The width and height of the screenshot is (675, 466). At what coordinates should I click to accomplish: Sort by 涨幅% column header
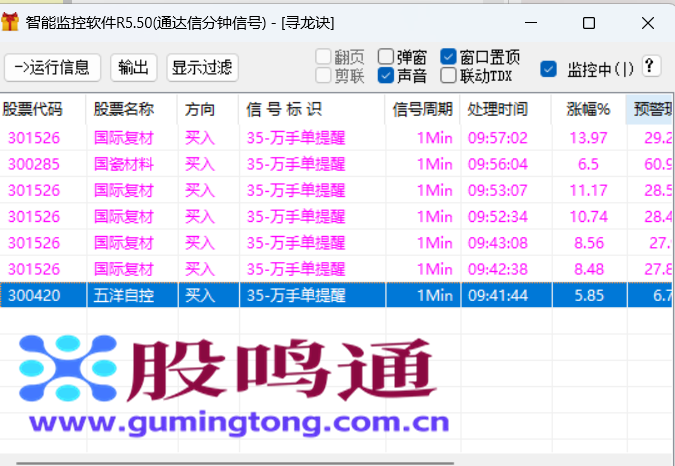point(588,109)
